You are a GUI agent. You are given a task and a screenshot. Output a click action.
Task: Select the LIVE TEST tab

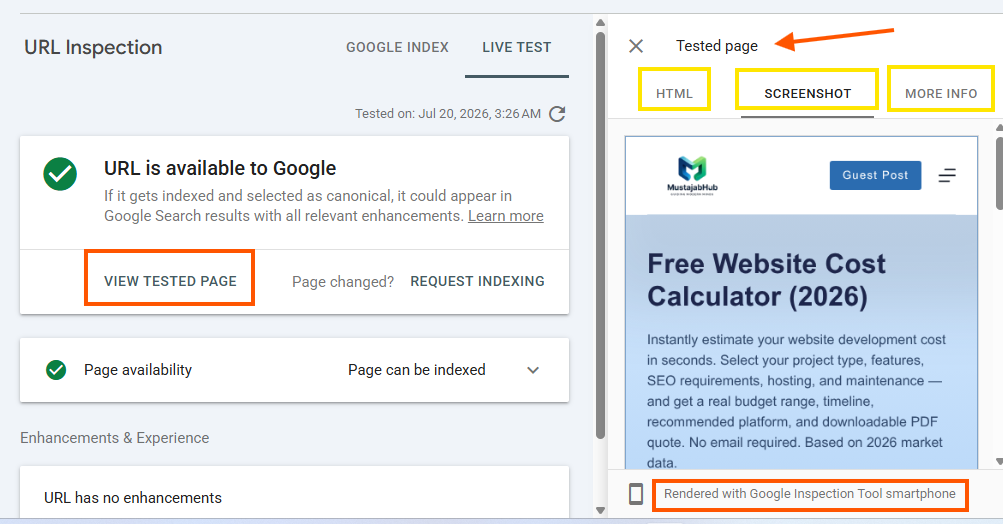(x=517, y=47)
